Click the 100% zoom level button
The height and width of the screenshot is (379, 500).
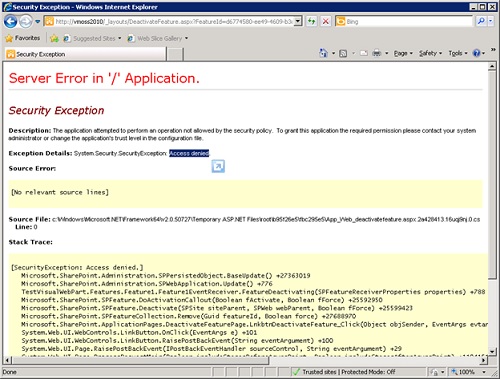click(x=463, y=372)
